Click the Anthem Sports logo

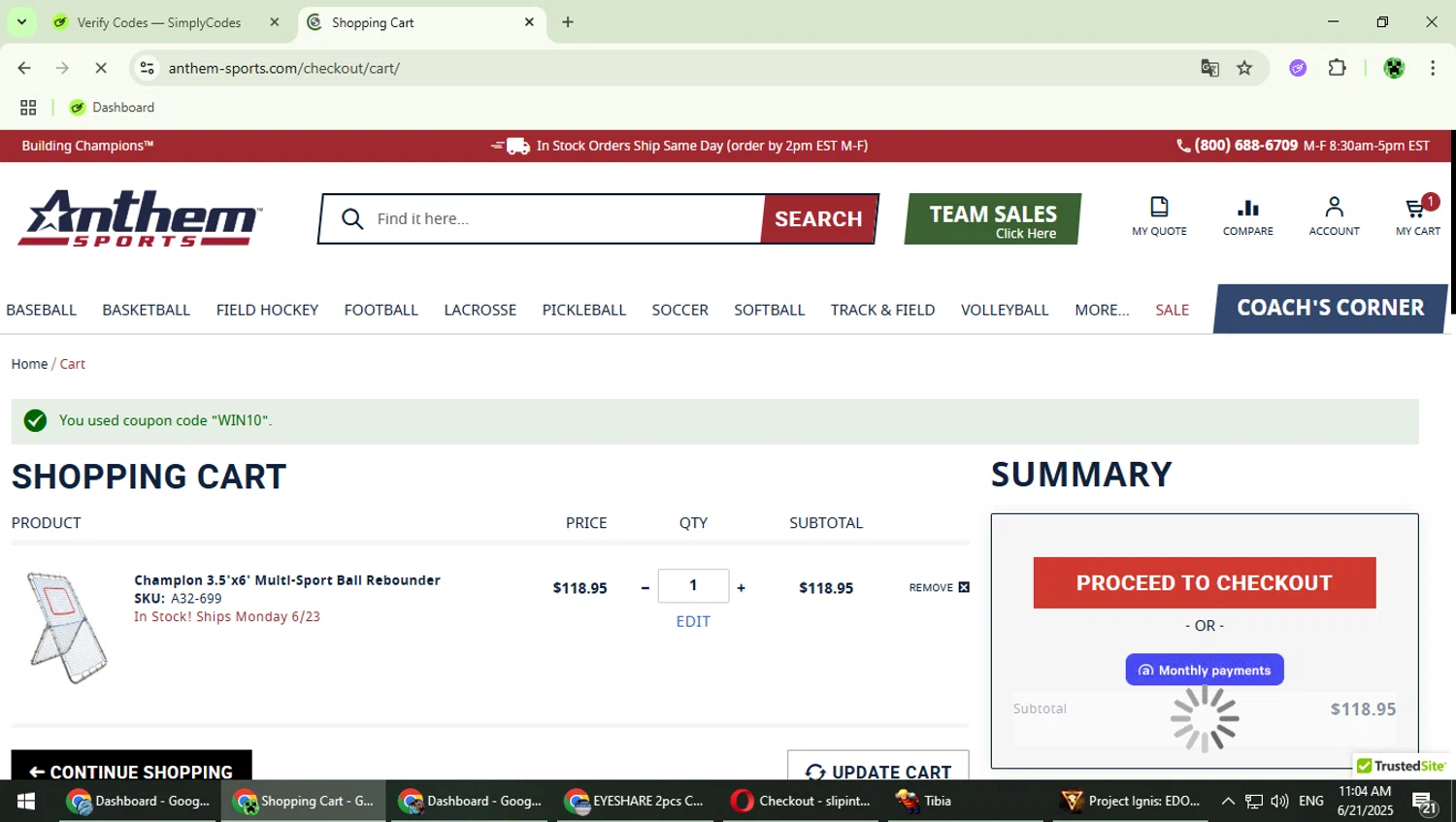click(x=140, y=218)
